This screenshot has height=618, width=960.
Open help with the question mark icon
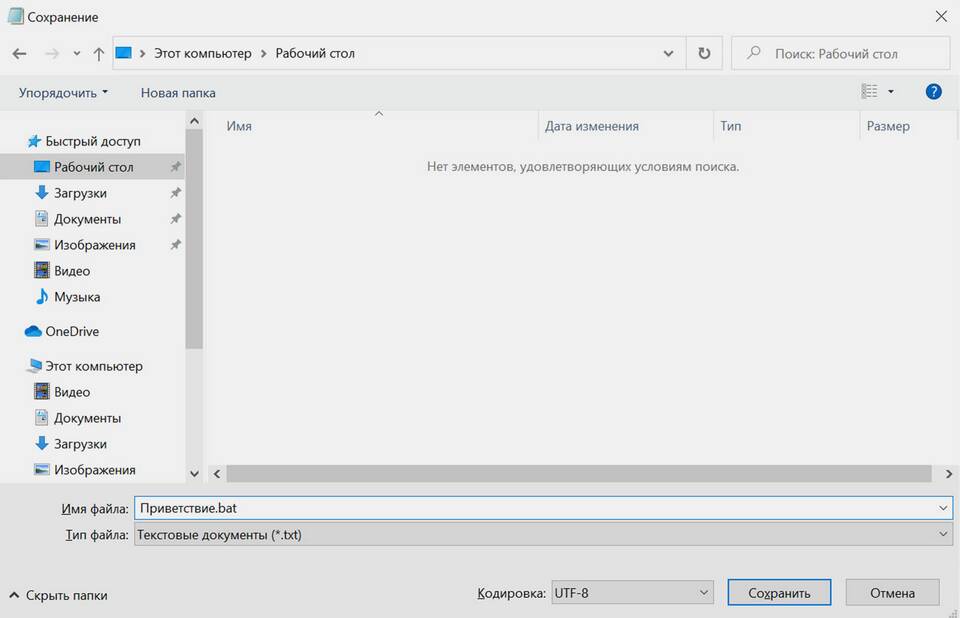point(933,92)
